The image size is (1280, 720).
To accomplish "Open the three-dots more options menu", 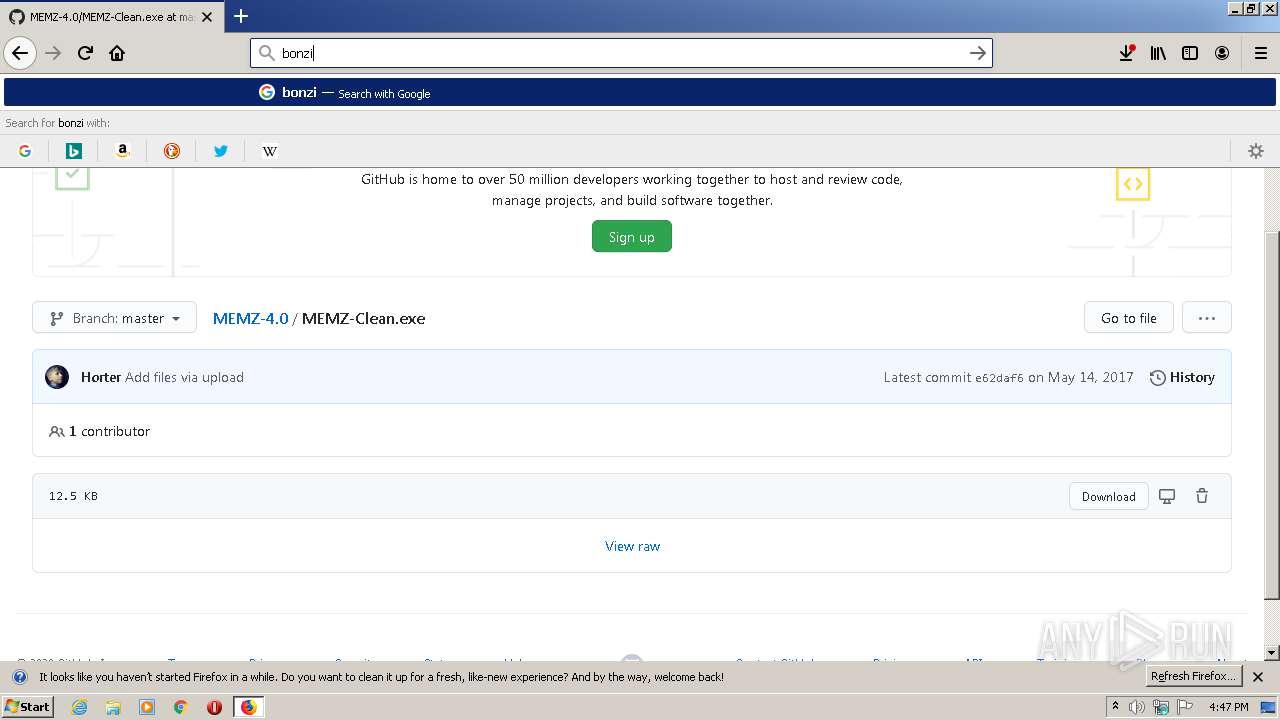I will [x=1207, y=318].
